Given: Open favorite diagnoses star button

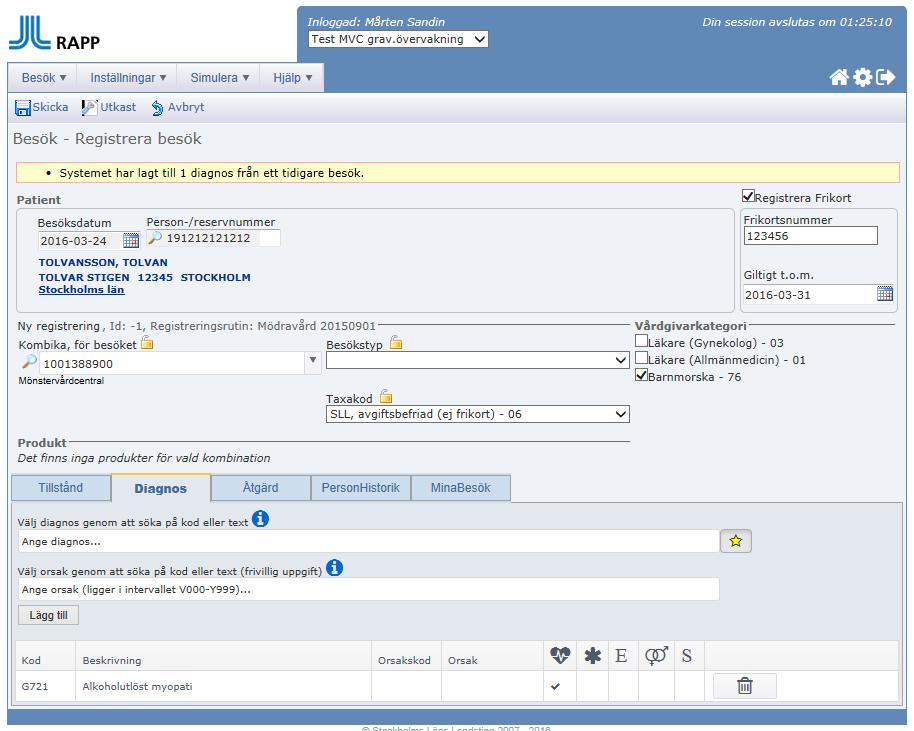Looking at the screenshot, I should pos(736,541).
